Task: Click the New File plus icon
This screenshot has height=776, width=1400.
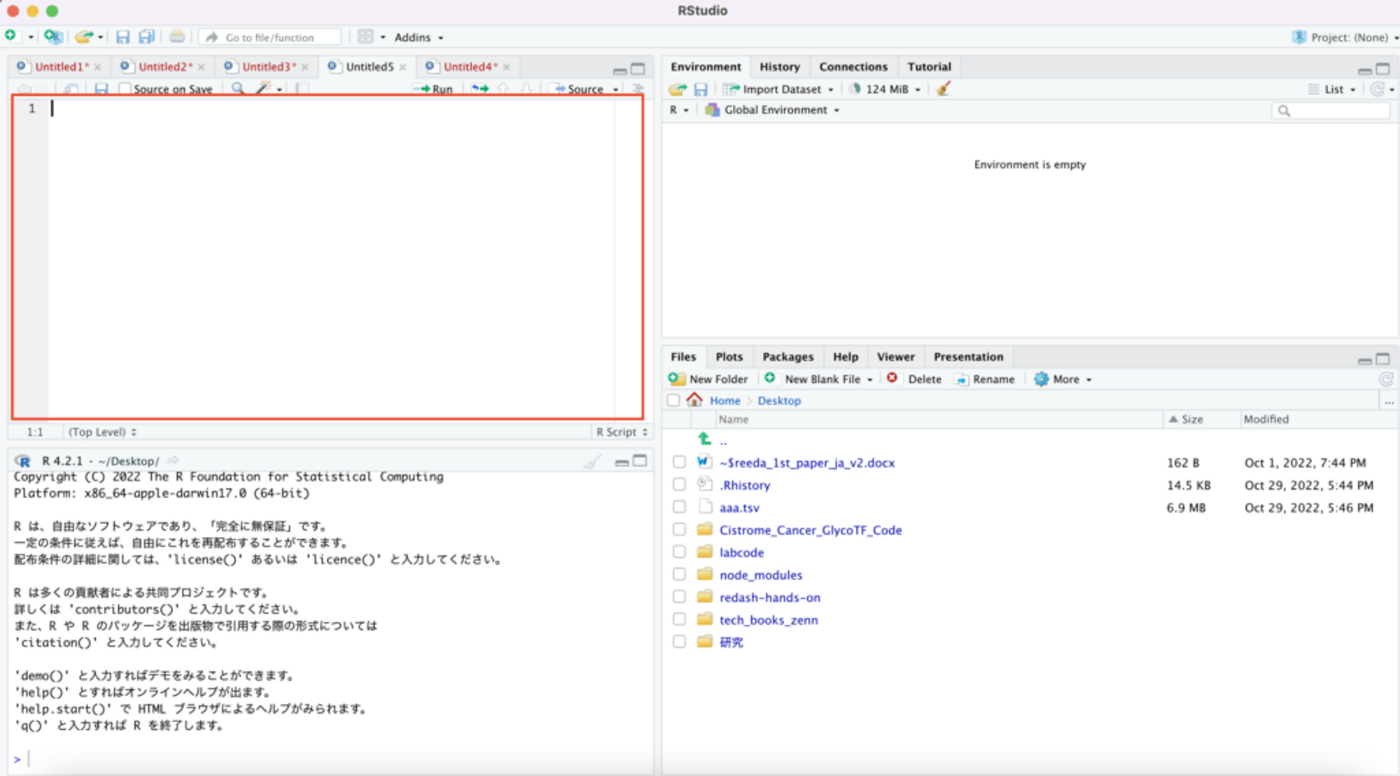Action: [x=10, y=36]
